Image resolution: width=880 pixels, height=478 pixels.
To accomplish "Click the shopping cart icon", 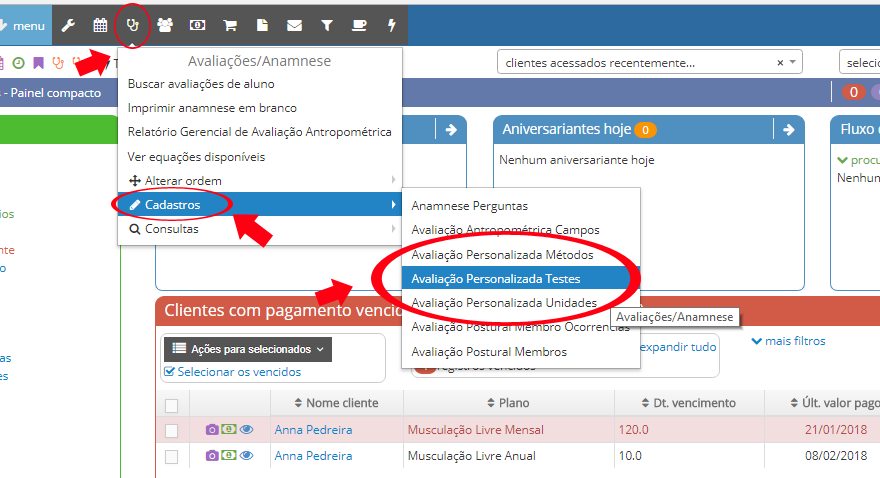I will pyautogui.click(x=230, y=25).
